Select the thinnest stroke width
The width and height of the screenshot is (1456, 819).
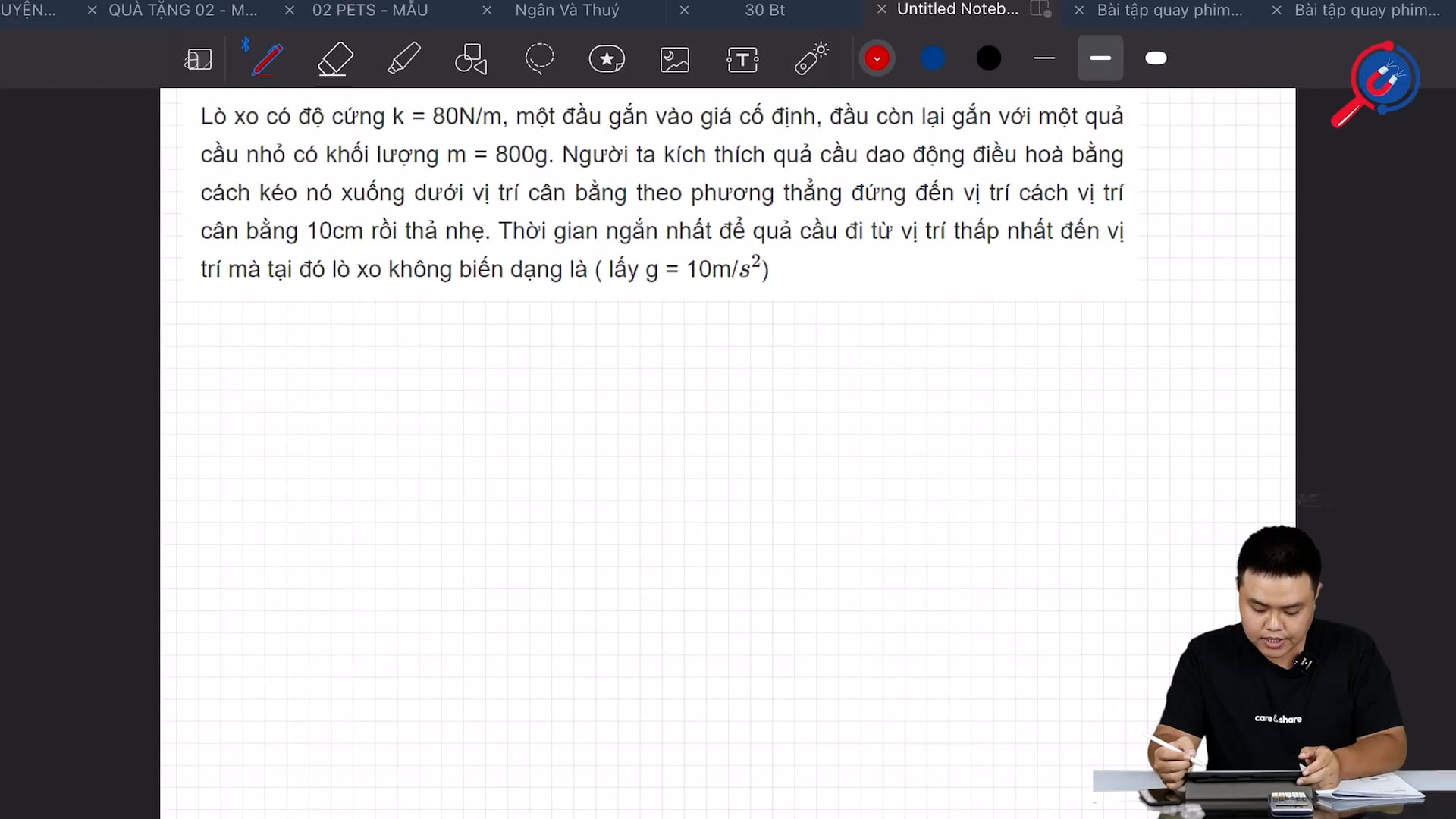point(1044,58)
